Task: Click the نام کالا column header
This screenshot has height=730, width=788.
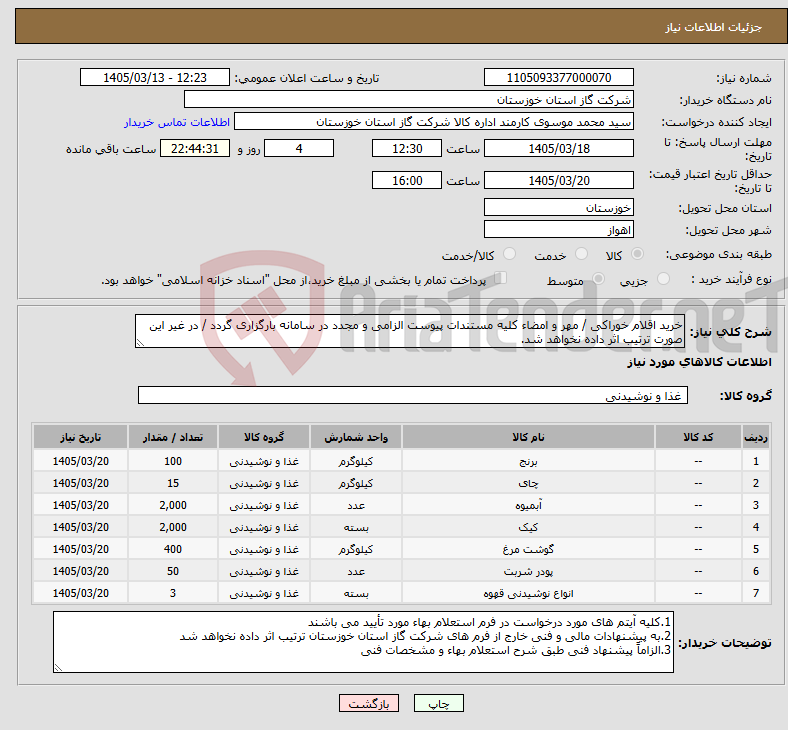Action: coord(528,437)
